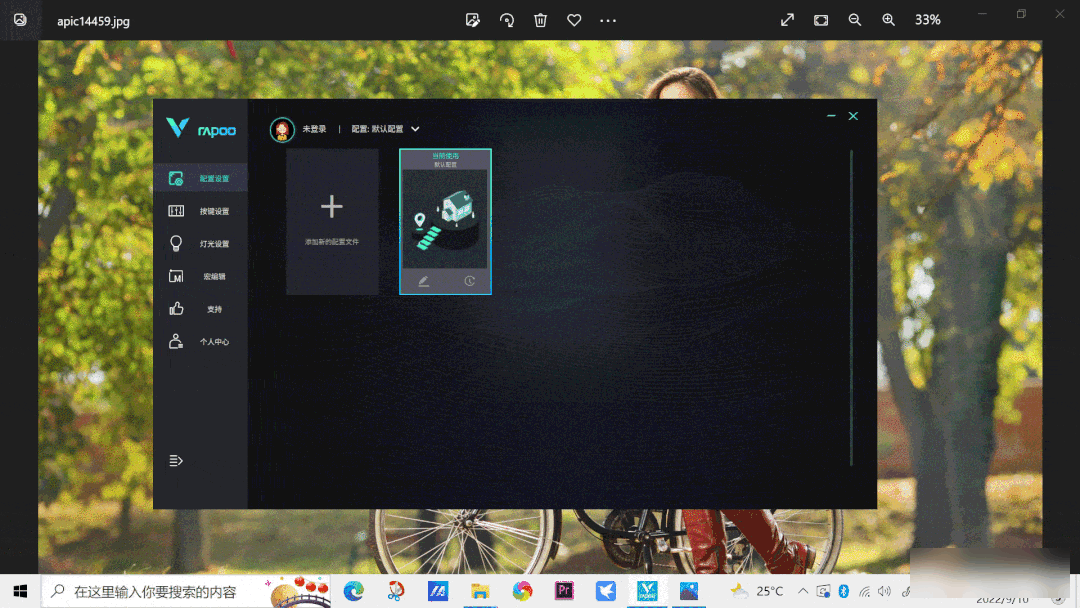The image size is (1080, 608).
Task: Delete the photo with trash icon
Action: [541, 20]
